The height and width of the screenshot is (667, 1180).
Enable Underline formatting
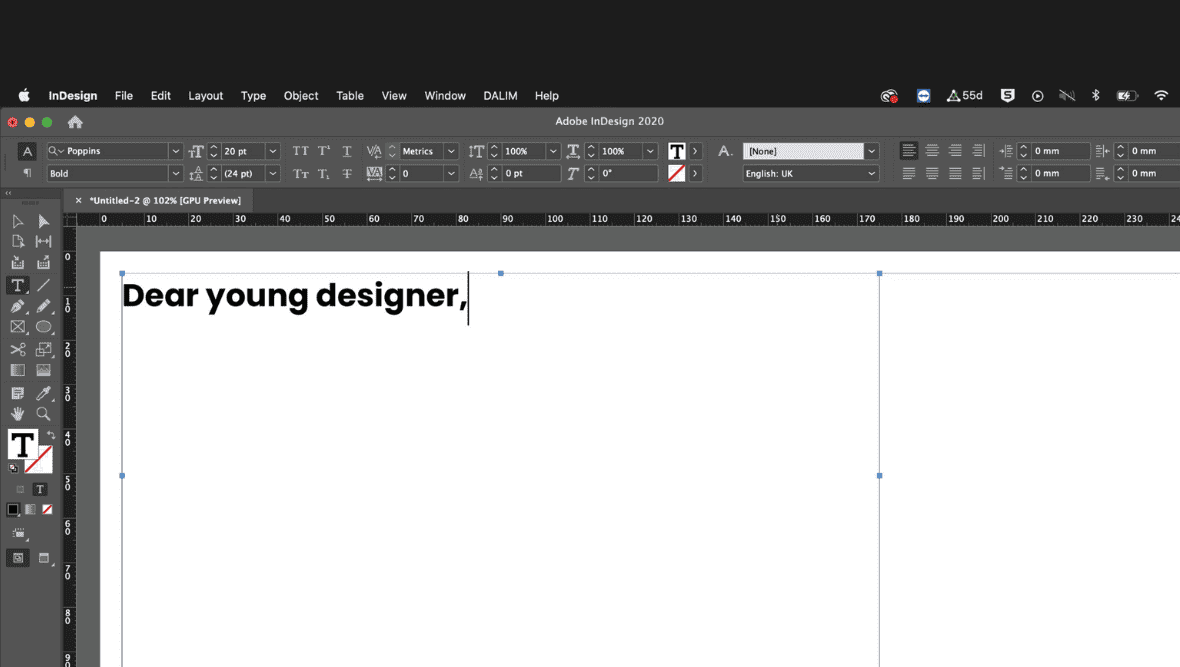(347, 150)
